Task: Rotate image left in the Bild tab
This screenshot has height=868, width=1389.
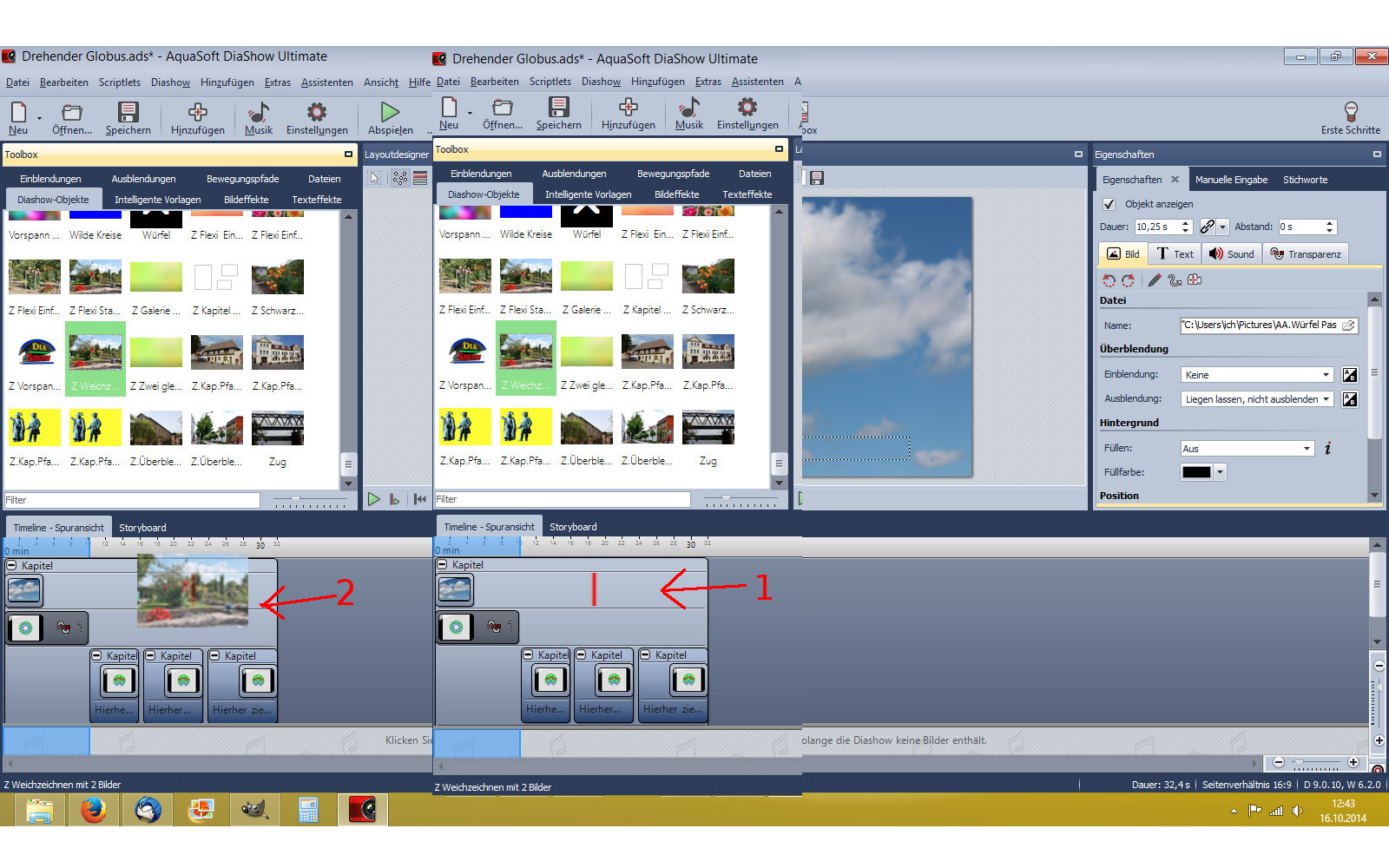Action: (1109, 280)
